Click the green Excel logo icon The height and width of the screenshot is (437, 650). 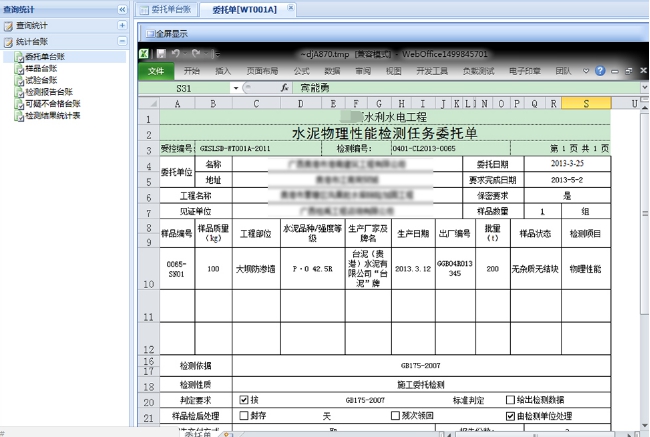(x=146, y=52)
